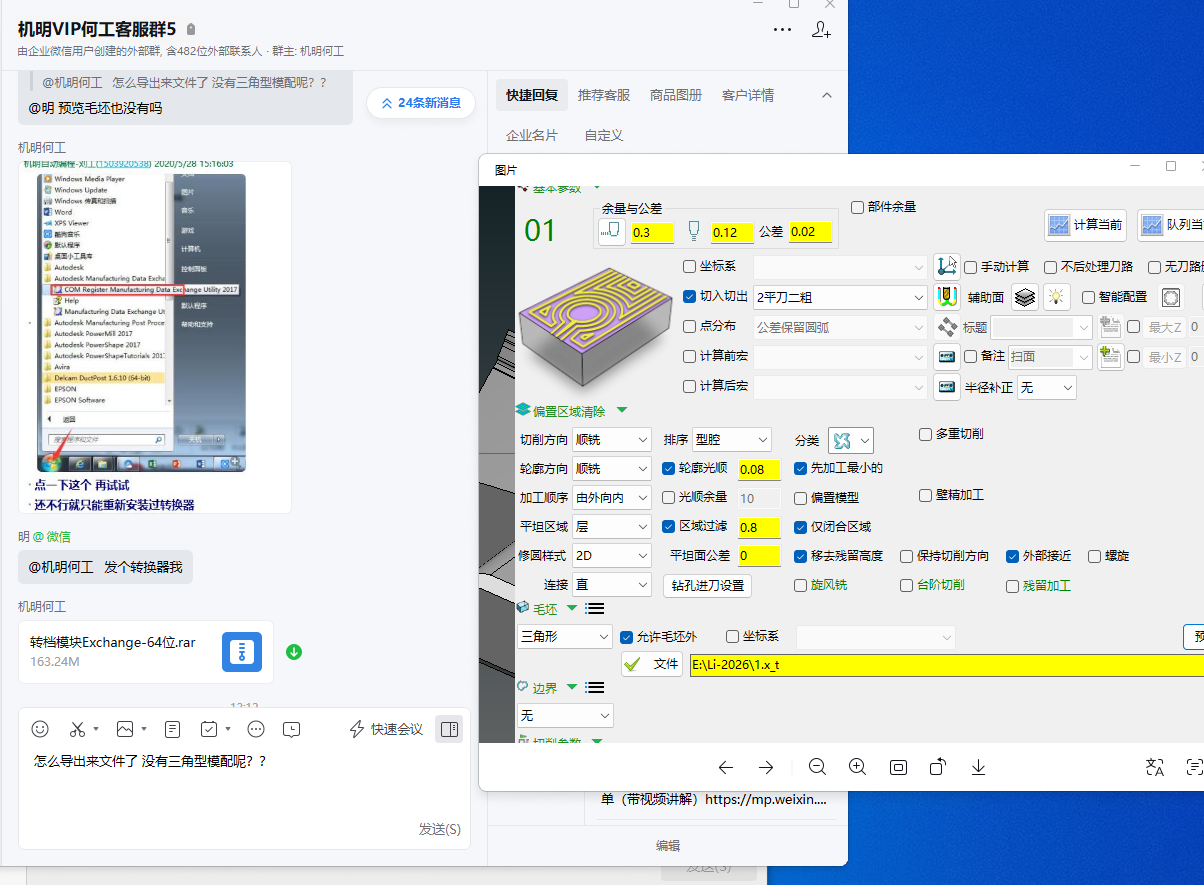Start a quick meeting via 快速会议
Image resolution: width=1204 pixels, height=885 pixels.
point(386,729)
